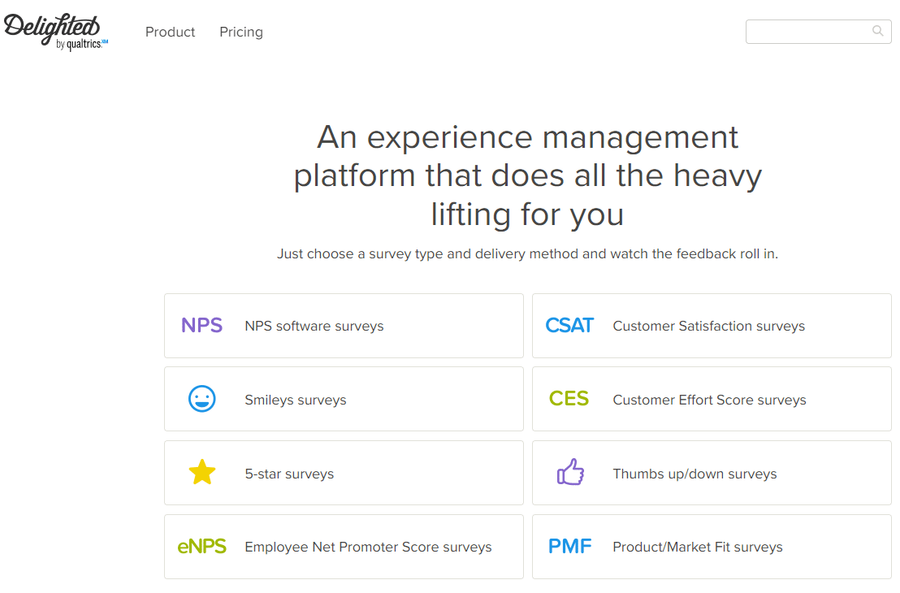
Task: Click the Delighted by Qualtrics logo
Action: click(x=56, y=32)
